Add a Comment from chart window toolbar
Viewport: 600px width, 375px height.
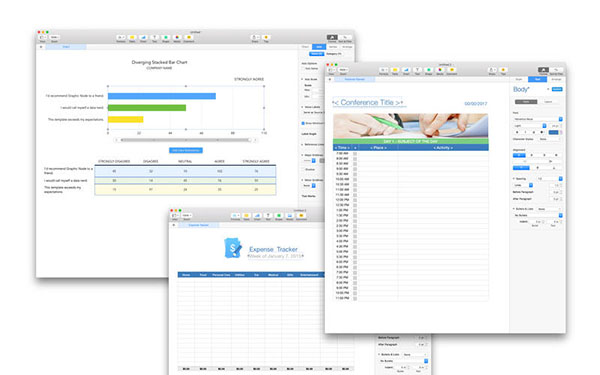188,38
